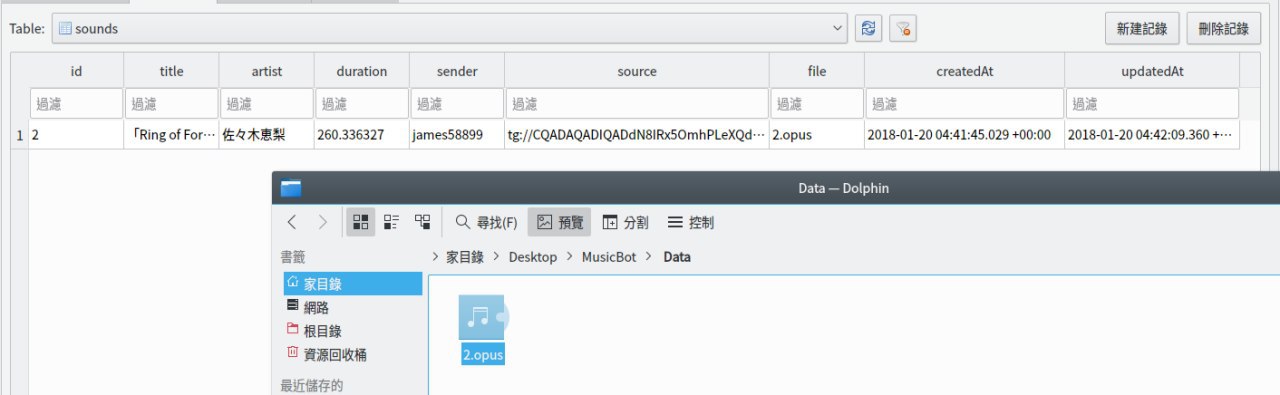Screen dimensions: 1280x395
Task: Open 資源回收桶 in the places sidebar
Action: click(352, 355)
